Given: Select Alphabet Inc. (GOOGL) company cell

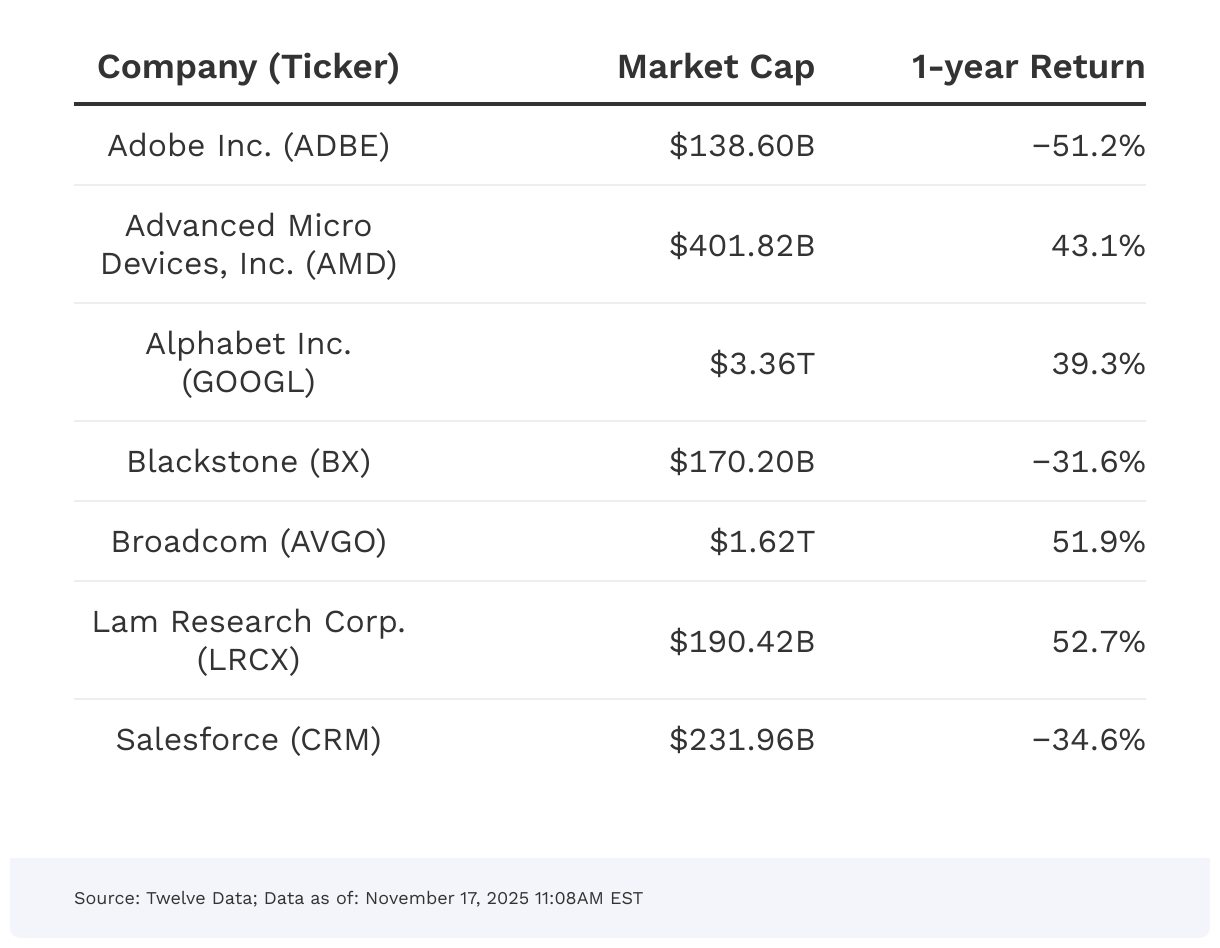Looking at the screenshot, I should pos(248,363).
